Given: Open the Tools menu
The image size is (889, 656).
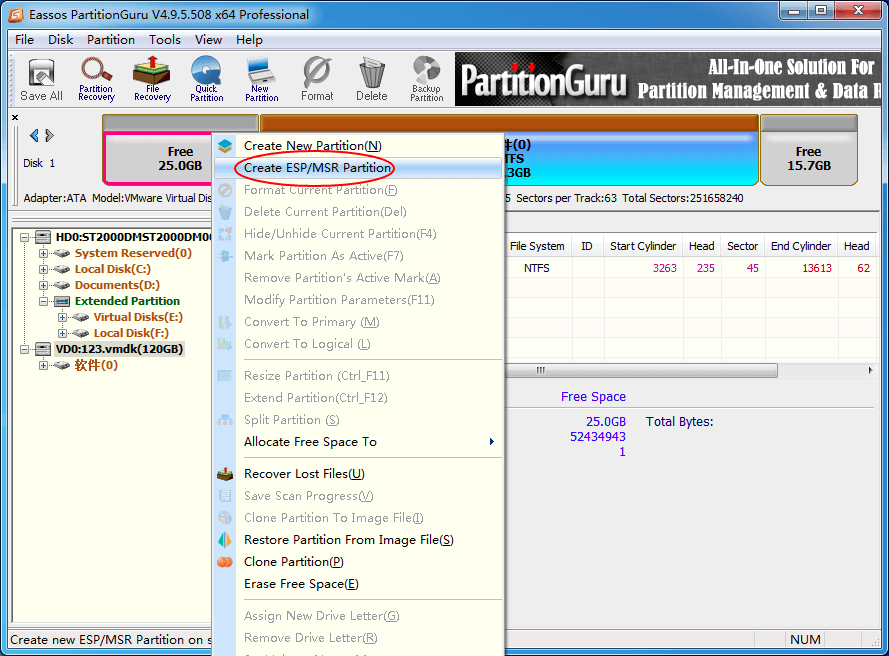Looking at the screenshot, I should tap(165, 40).
